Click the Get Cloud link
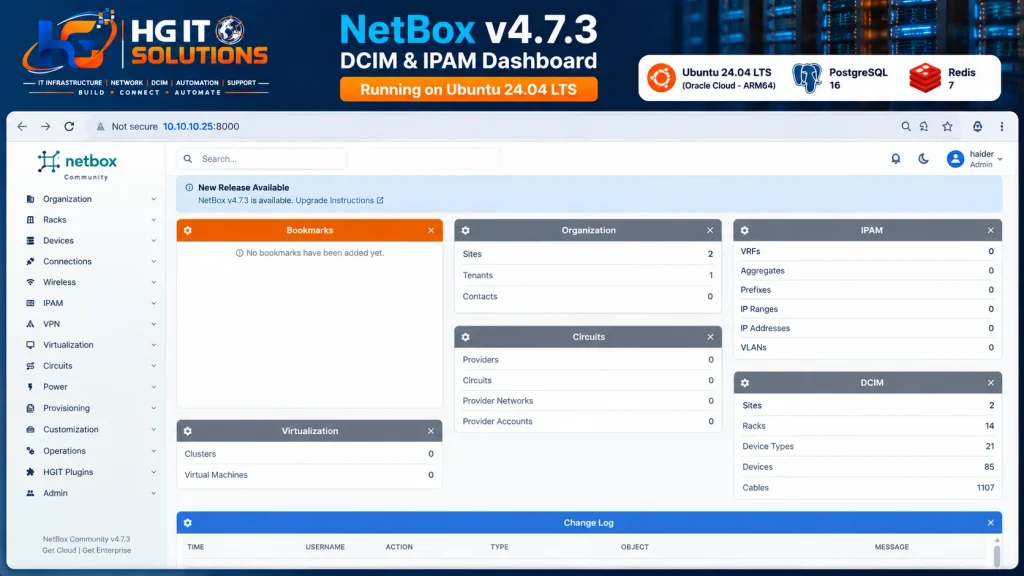This screenshot has width=1024, height=576. click(59, 551)
